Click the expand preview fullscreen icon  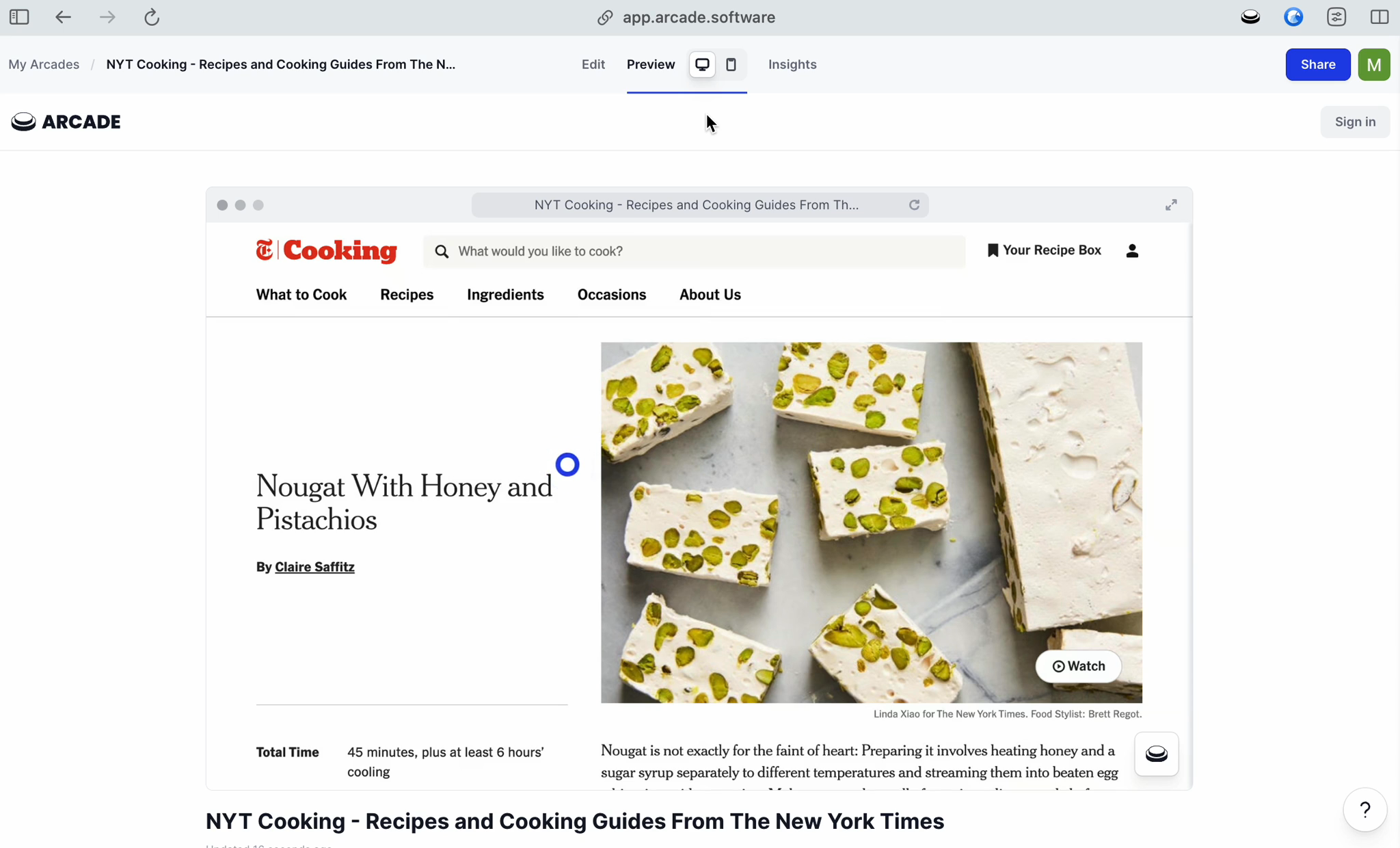1171,205
